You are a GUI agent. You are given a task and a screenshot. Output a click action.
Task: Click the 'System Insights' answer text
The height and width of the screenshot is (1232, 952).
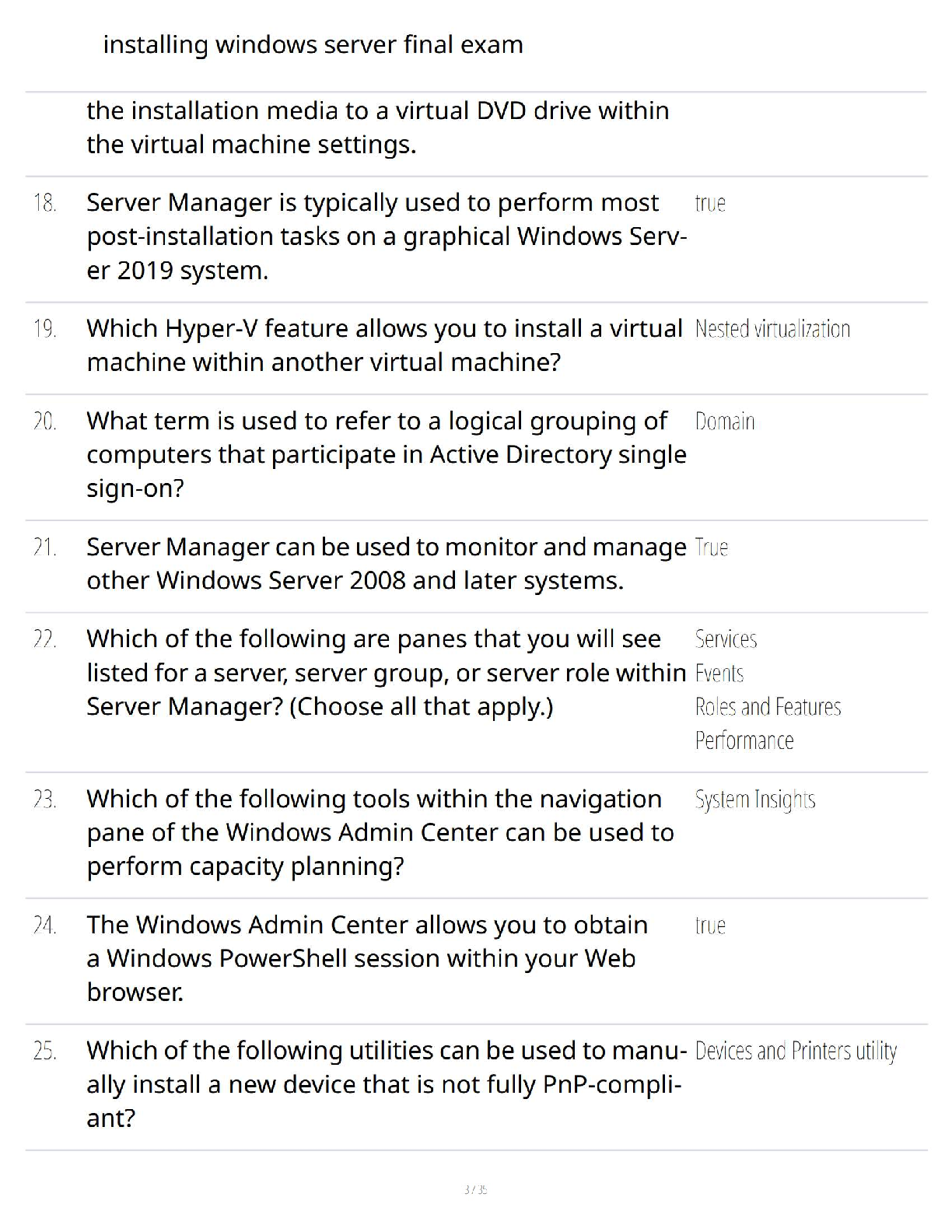click(755, 800)
